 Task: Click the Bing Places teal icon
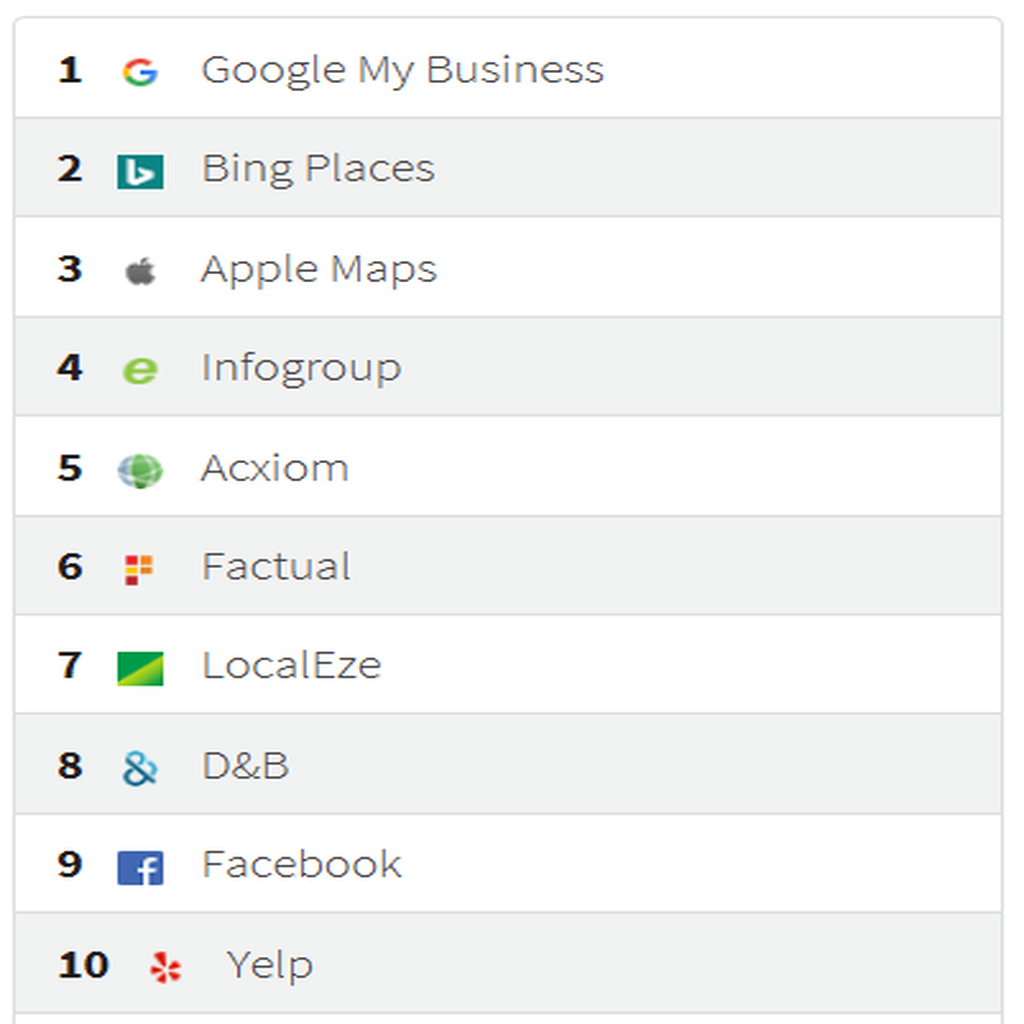[140, 171]
